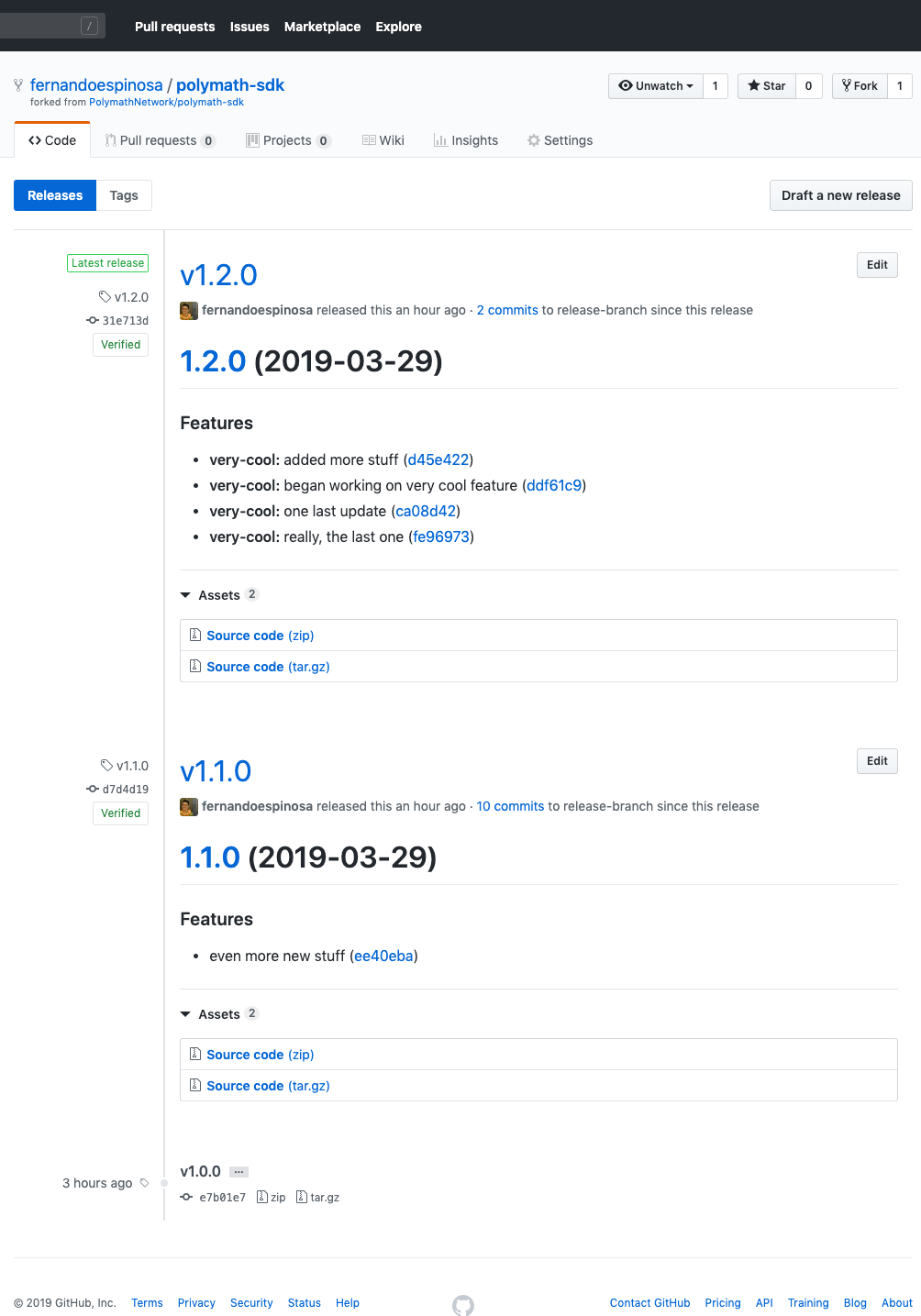Screen dimensions: 921x1316
Task: Click the v1.0.0 zip download icon
Action: point(262,1197)
